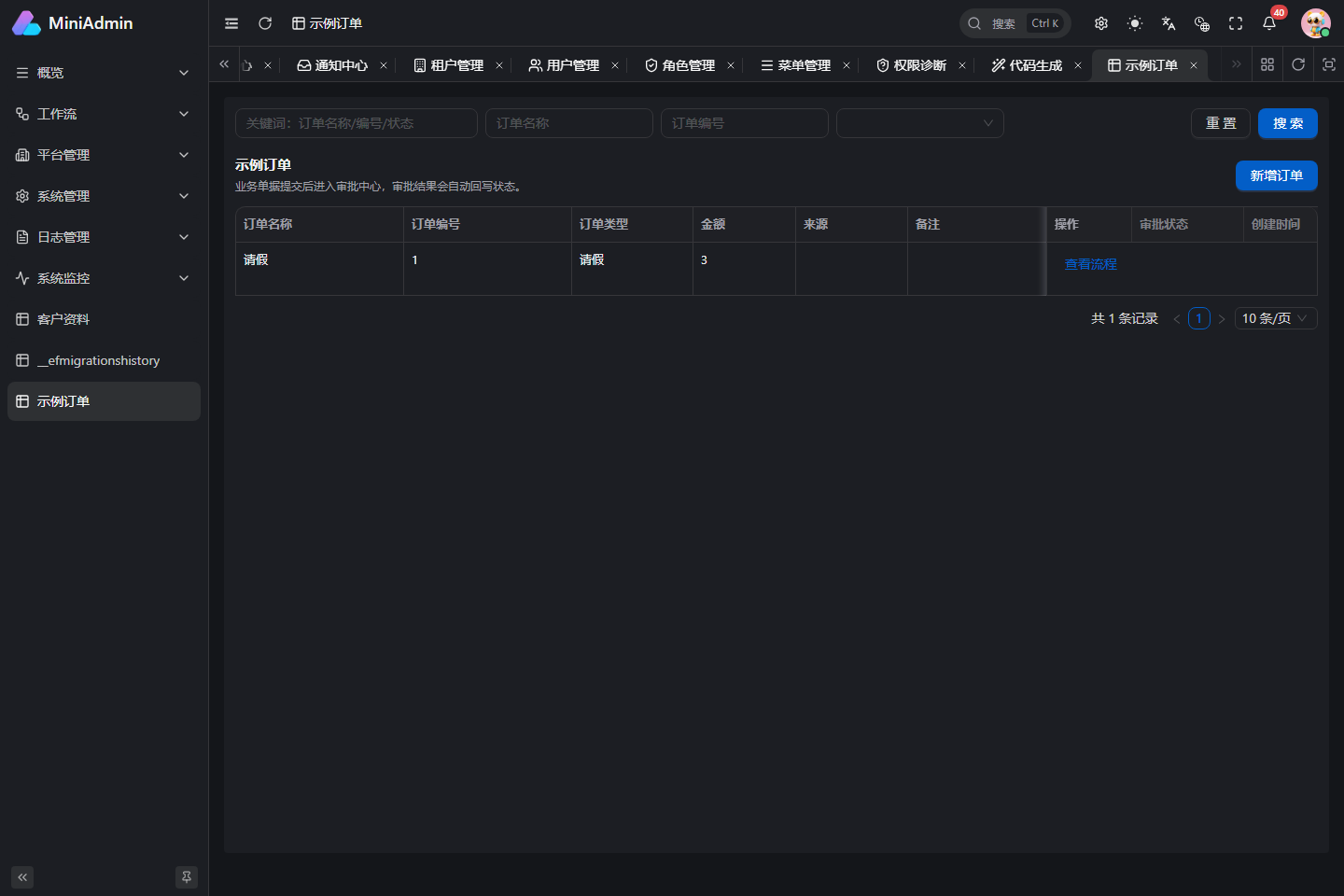This screenshot has height=896, width=1344.
Task: Collapse the sidebar with bottom chevrons
Action: (22, 877)
